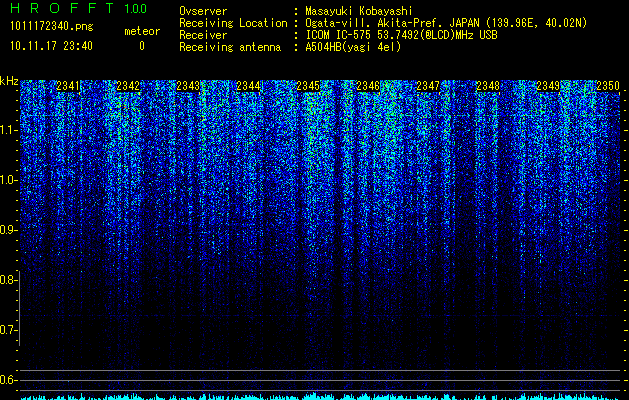
Task: Click the antenna A504HB(yagi 4el) text
Action: click(x=353, y=47)
